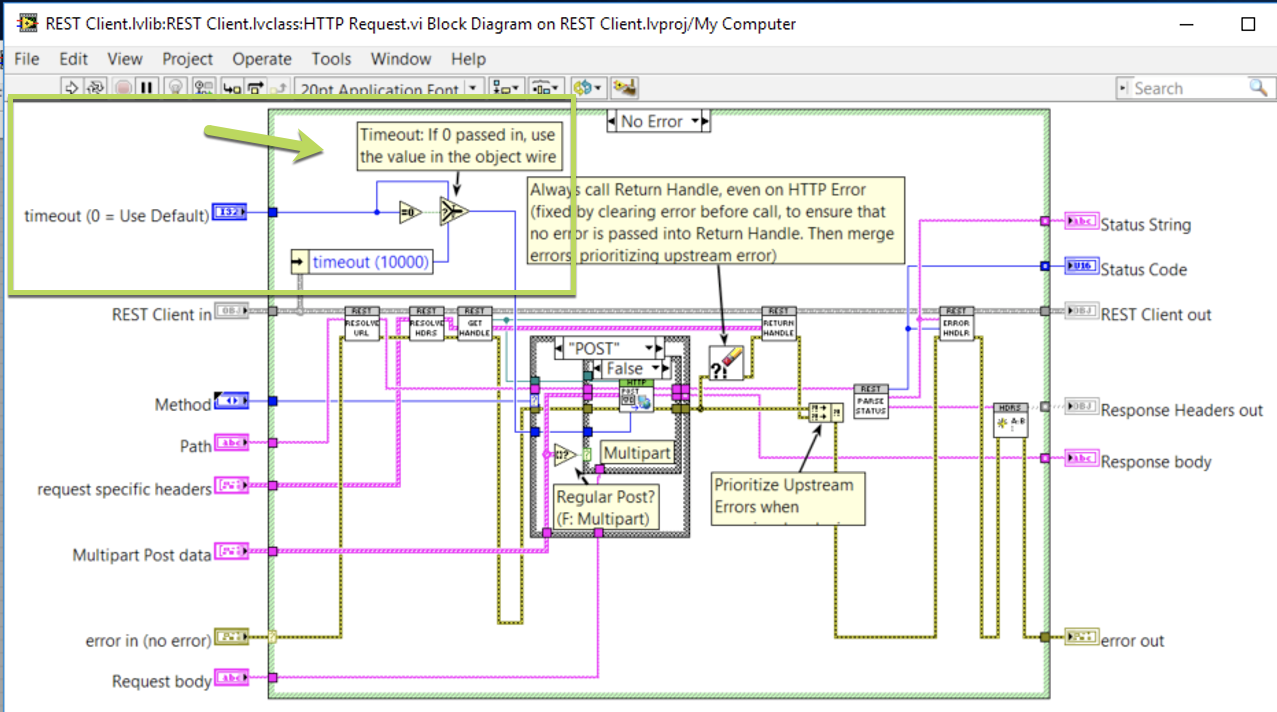Enable Highlight Execution with the light bulb icon
The height and width of the screenshot is (712, 1277).
175,88
